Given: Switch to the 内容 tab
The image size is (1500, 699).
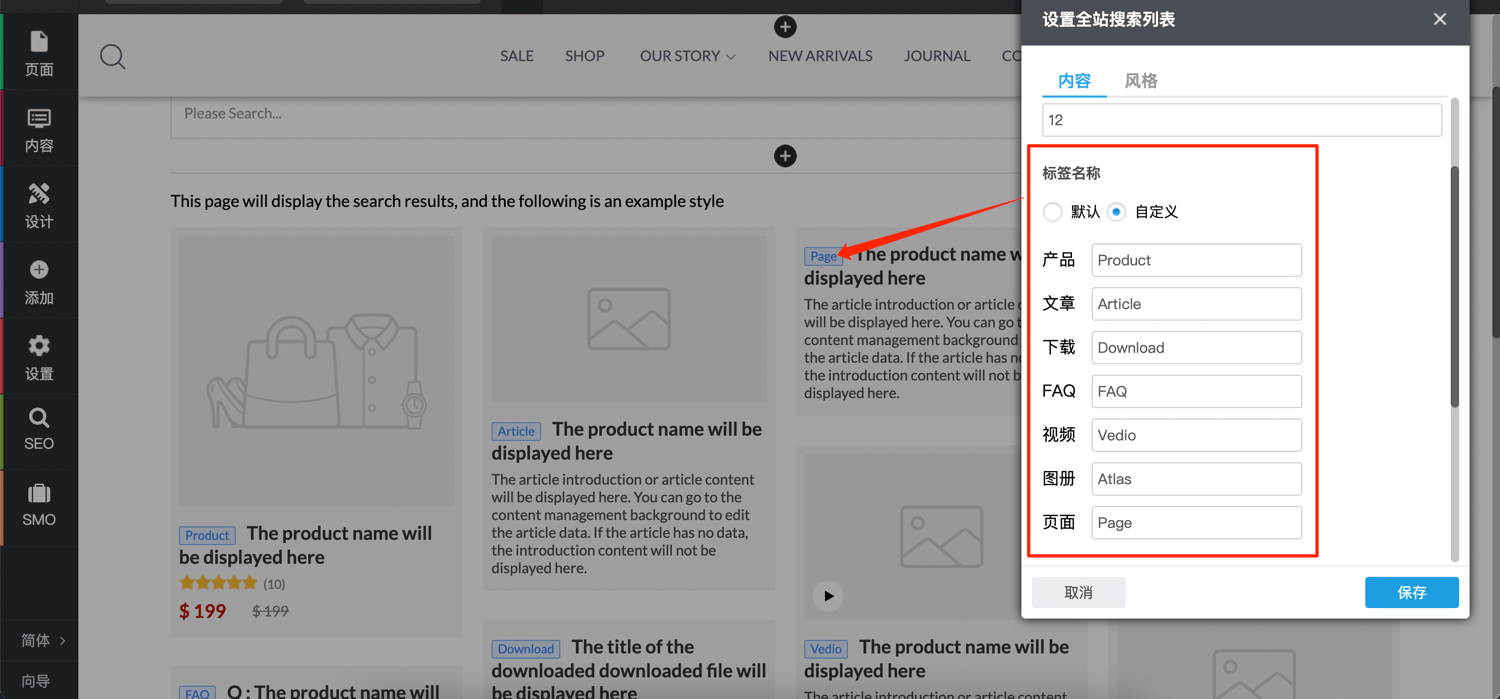Looking at the screenshot, I should click(1074, 81).
